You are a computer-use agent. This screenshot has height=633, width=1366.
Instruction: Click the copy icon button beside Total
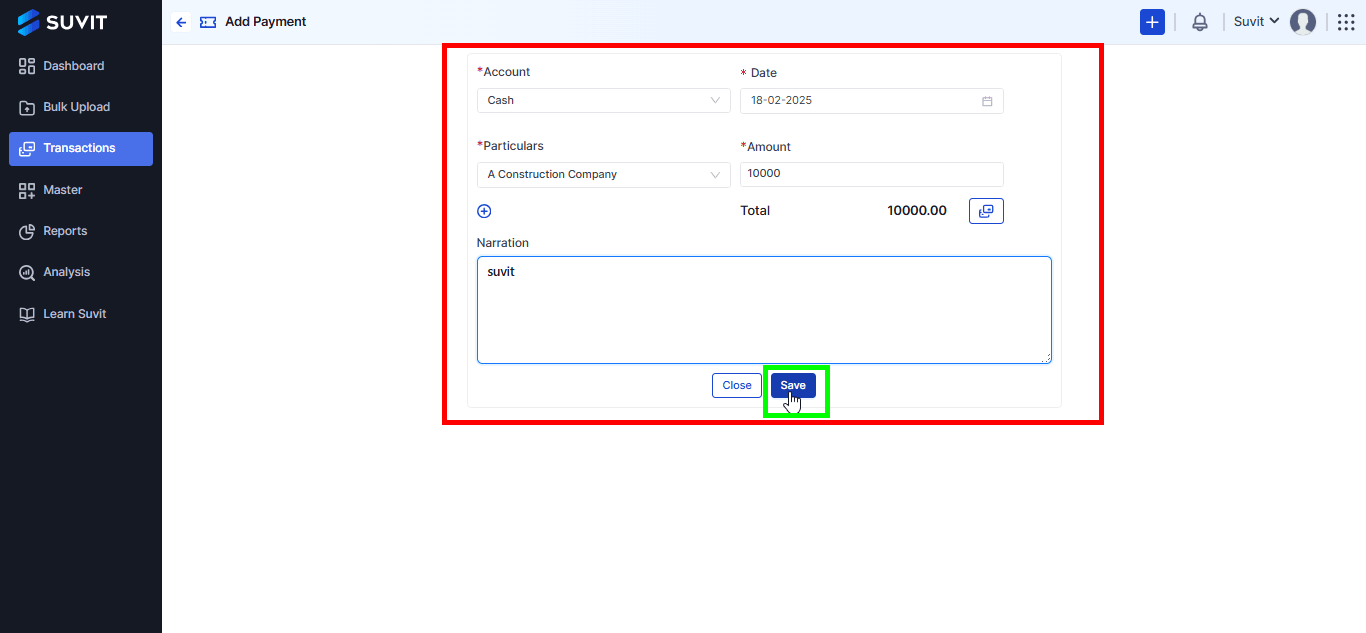pos(986,211)
